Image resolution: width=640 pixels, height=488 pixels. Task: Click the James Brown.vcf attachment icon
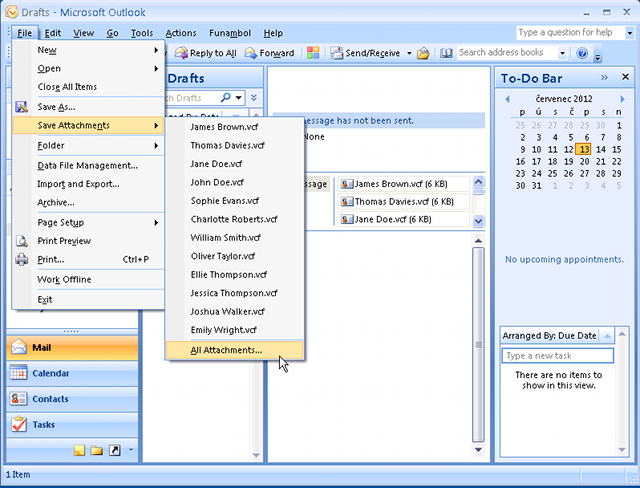pos(347,184)
